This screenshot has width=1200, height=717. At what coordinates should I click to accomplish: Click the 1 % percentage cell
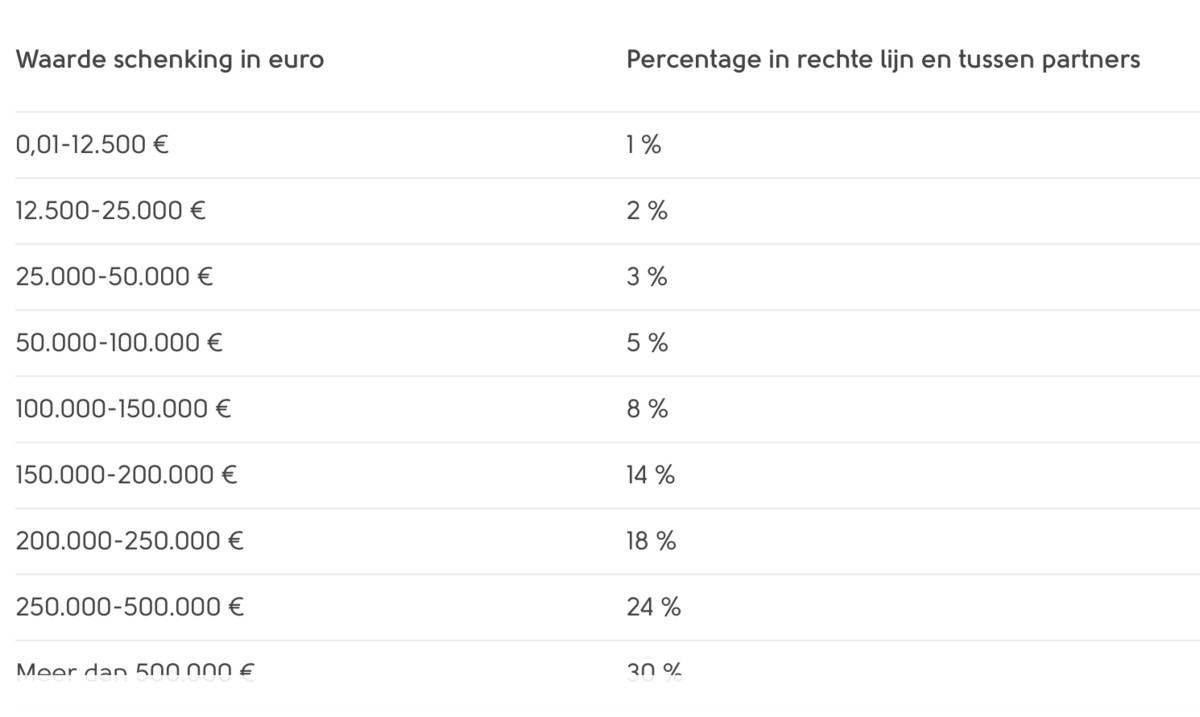coord(644,145)
